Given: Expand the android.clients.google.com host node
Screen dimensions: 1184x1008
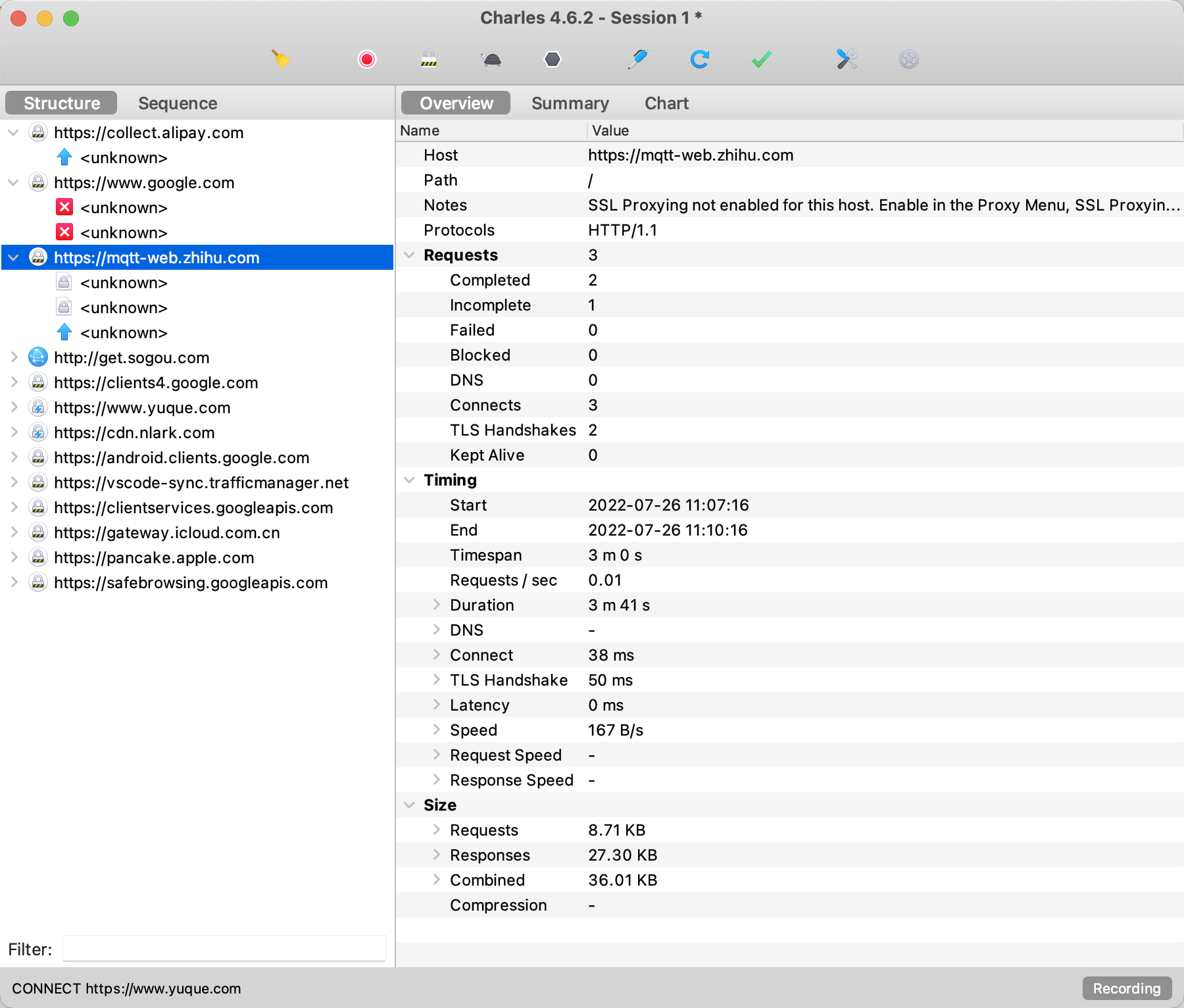Looking at the screenshot, I should pyautogui.click(x=13, y=458).
